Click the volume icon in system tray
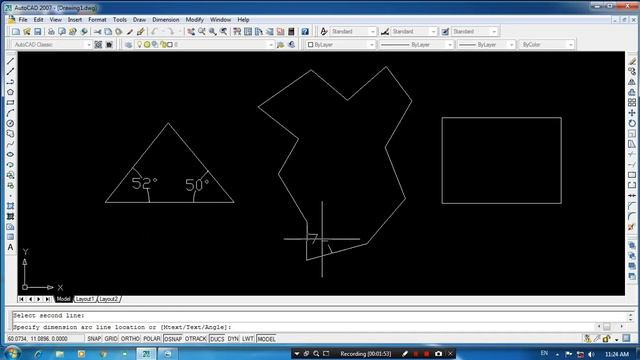This screenshot has width=640, height=360. (x=591, y=354)
